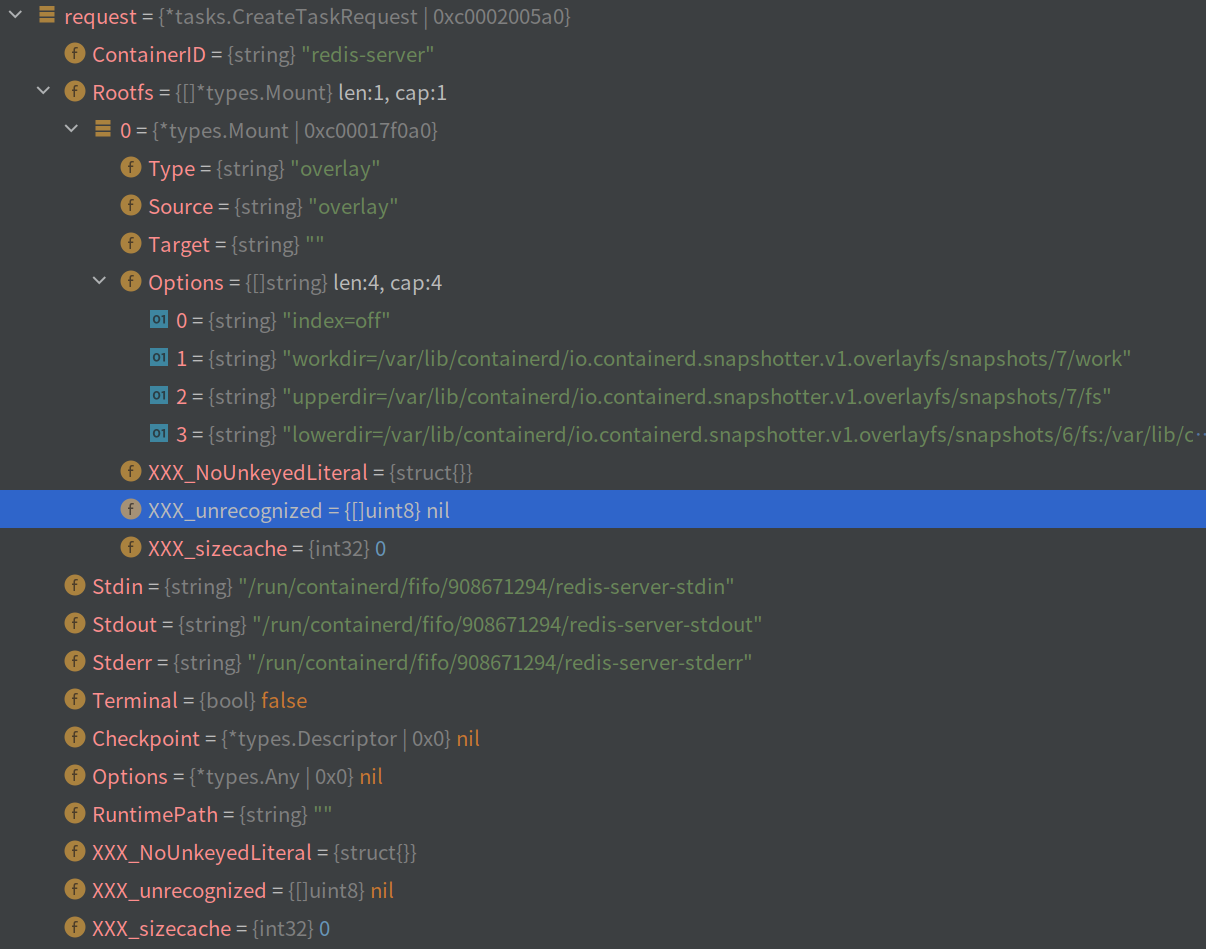
Task: Click the field icon of the last XXX_sizecache row
Action: pyautogui.click(x=74, y=928)
